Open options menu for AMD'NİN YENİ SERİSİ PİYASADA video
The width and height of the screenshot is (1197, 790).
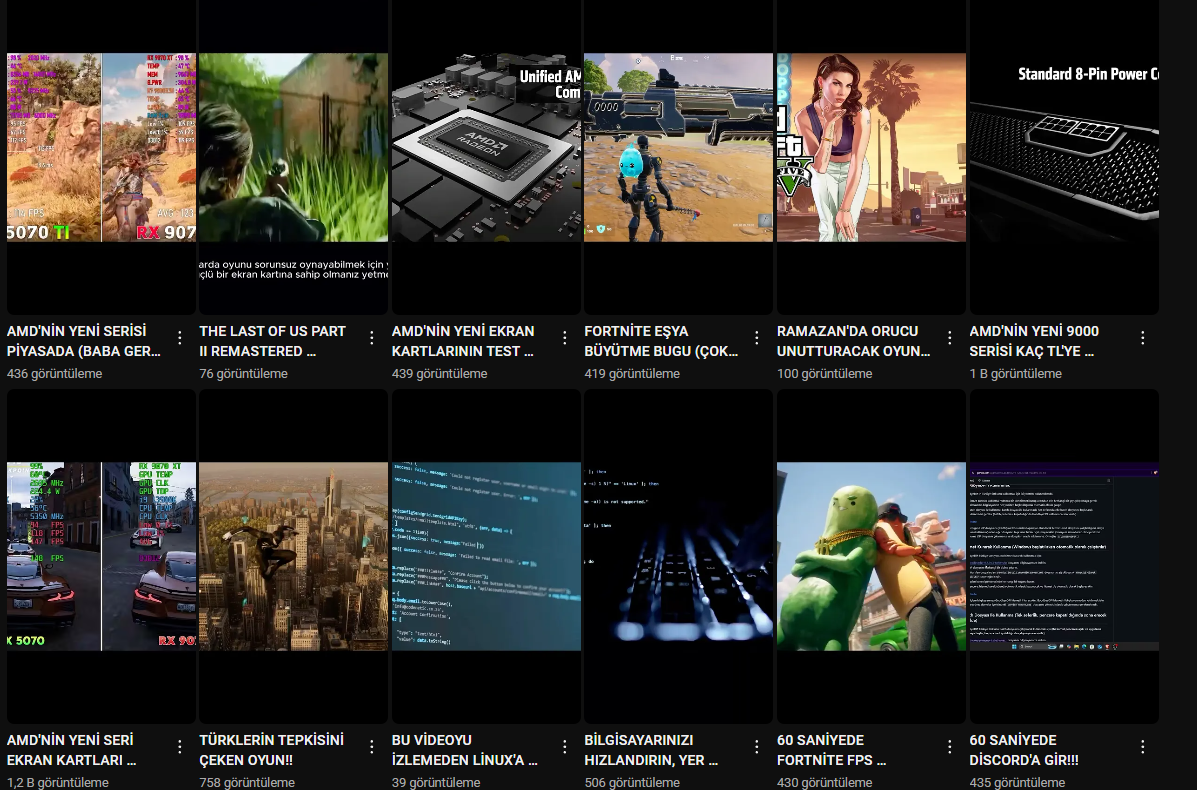point(179,337)
